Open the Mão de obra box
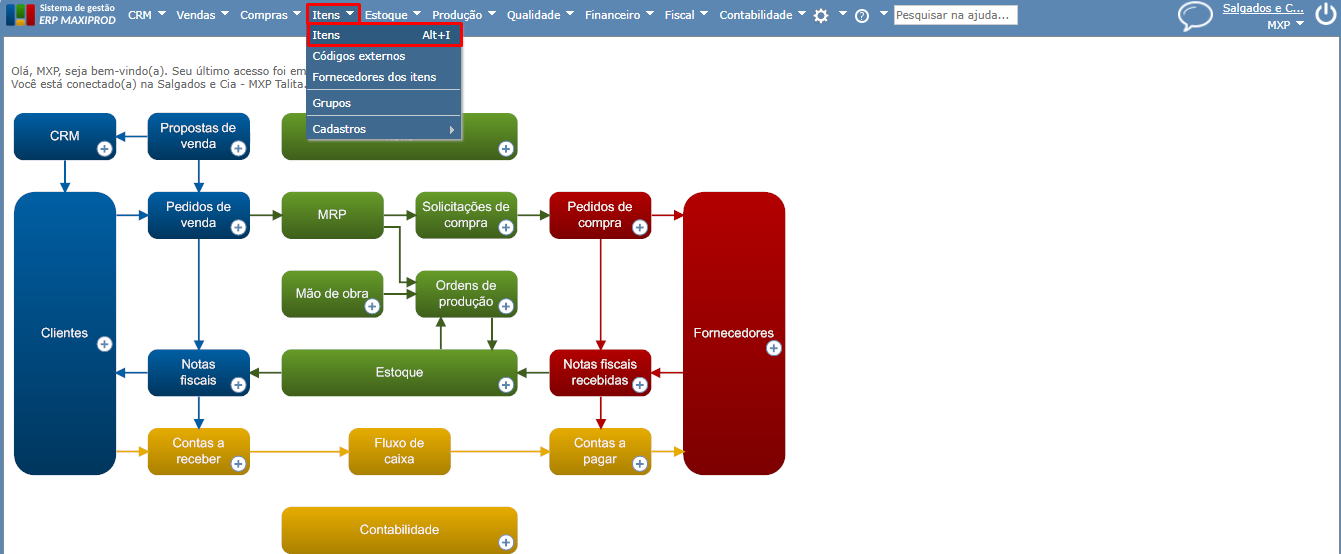 (332, 294)
